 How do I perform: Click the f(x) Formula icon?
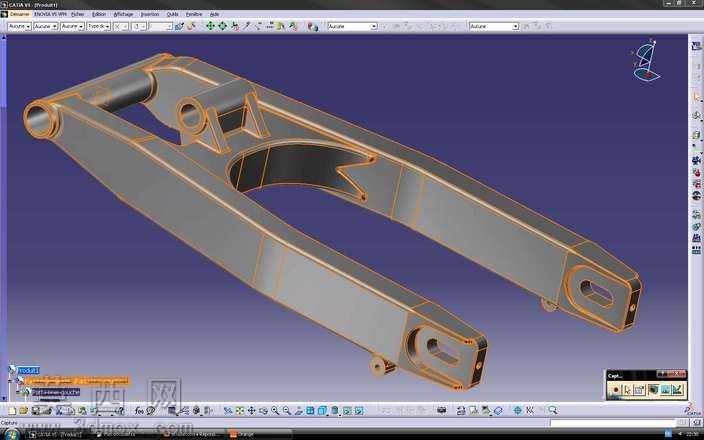139,410
